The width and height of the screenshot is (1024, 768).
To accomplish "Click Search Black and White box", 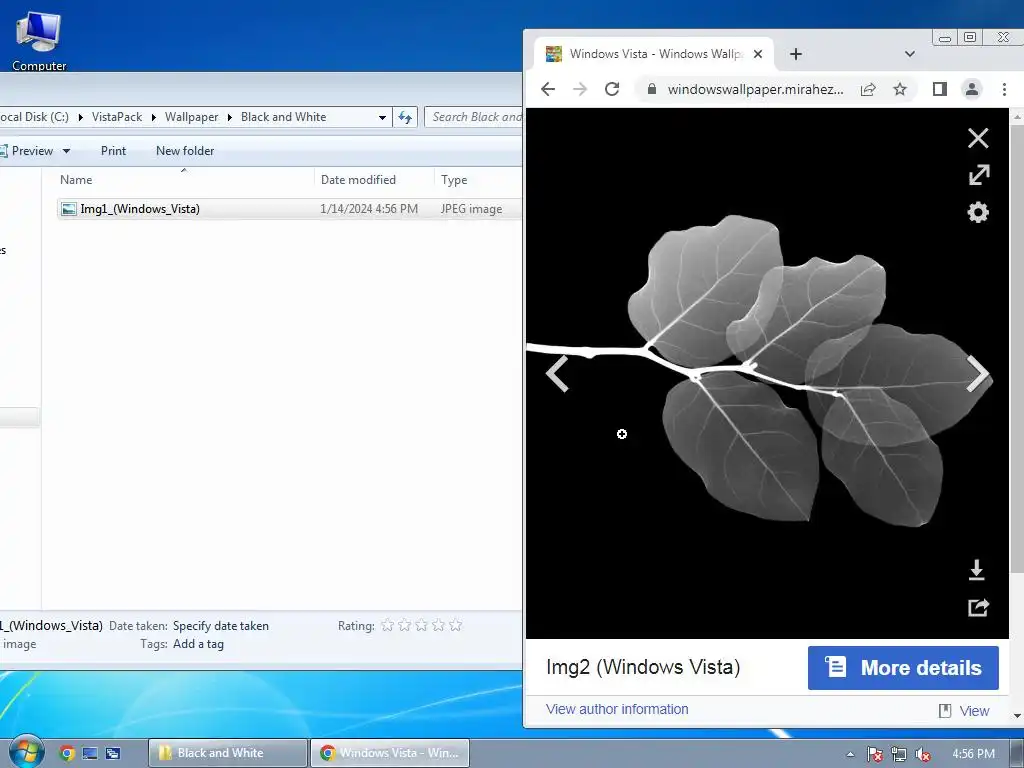I will click(x=473, y=117).
